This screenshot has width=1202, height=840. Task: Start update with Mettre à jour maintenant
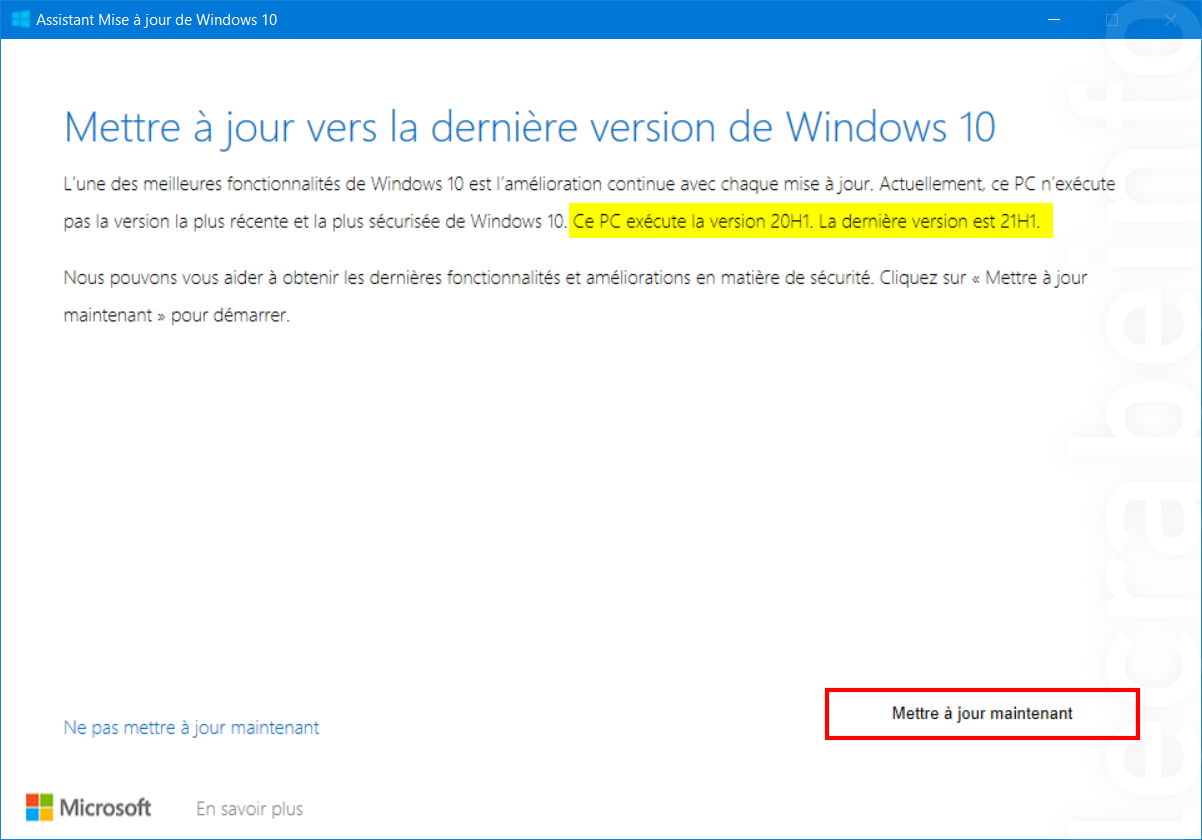[x=982, y=714]
